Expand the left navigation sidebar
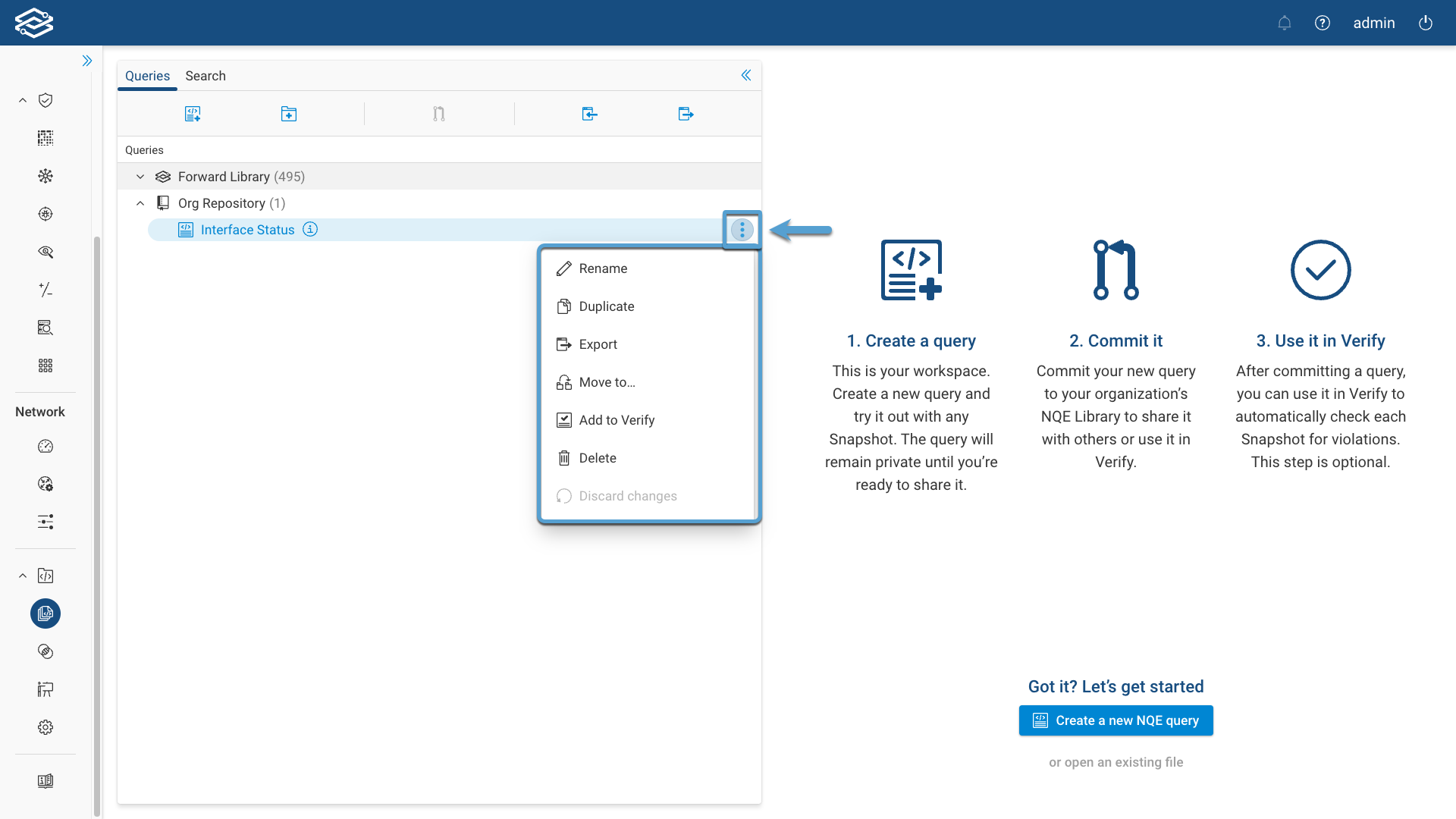 [87, 61]
